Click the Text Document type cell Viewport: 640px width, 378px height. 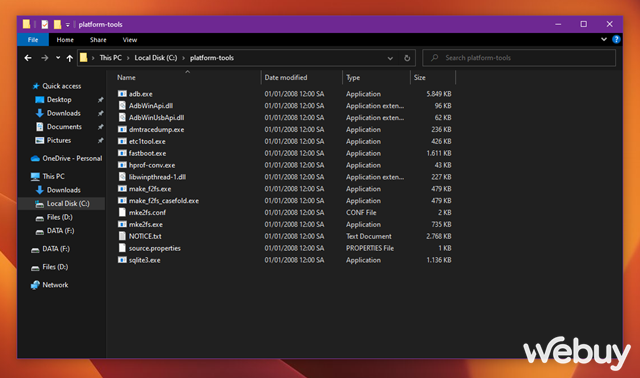pos(369,236)
